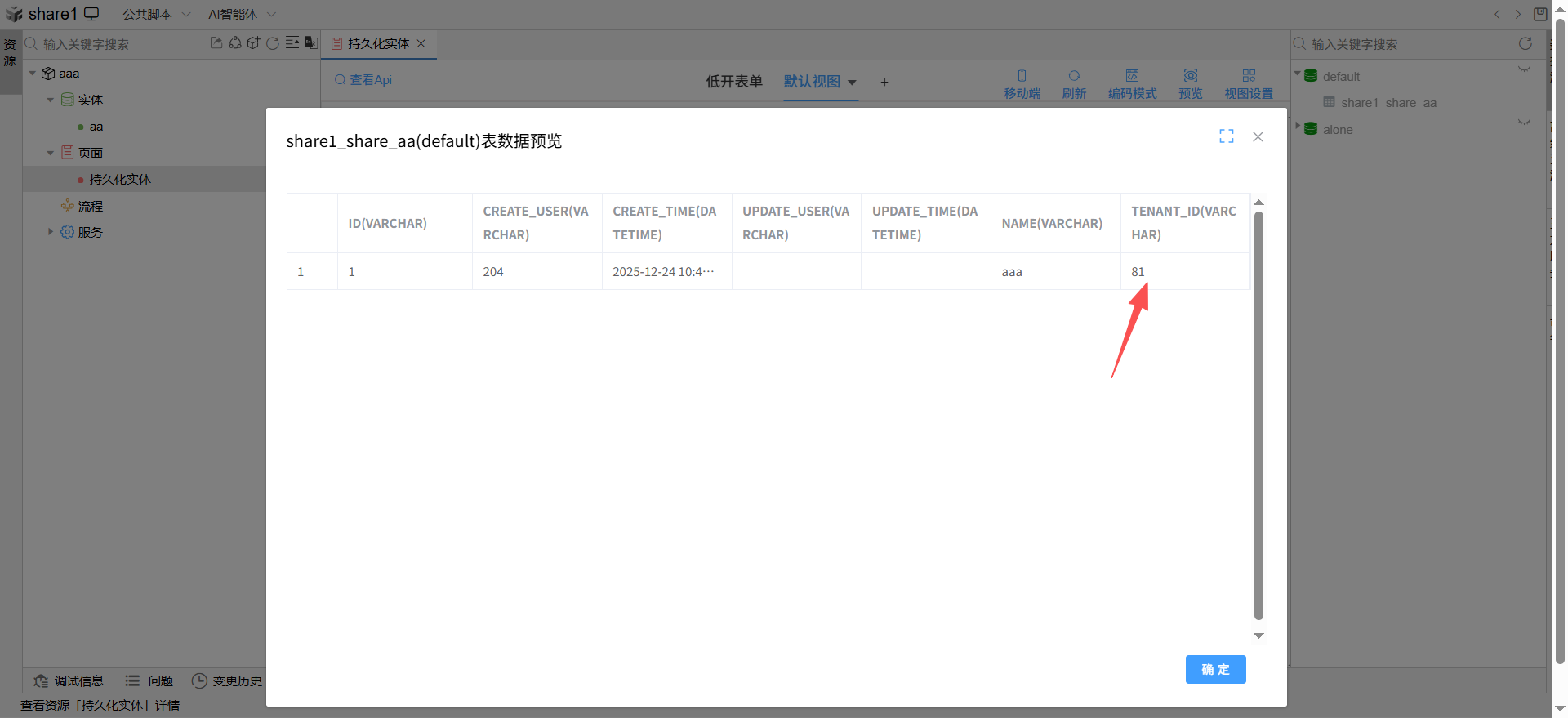Expand the alone data source node
This screenshot has height=718, width=1568.
(x=1298, y=126)
